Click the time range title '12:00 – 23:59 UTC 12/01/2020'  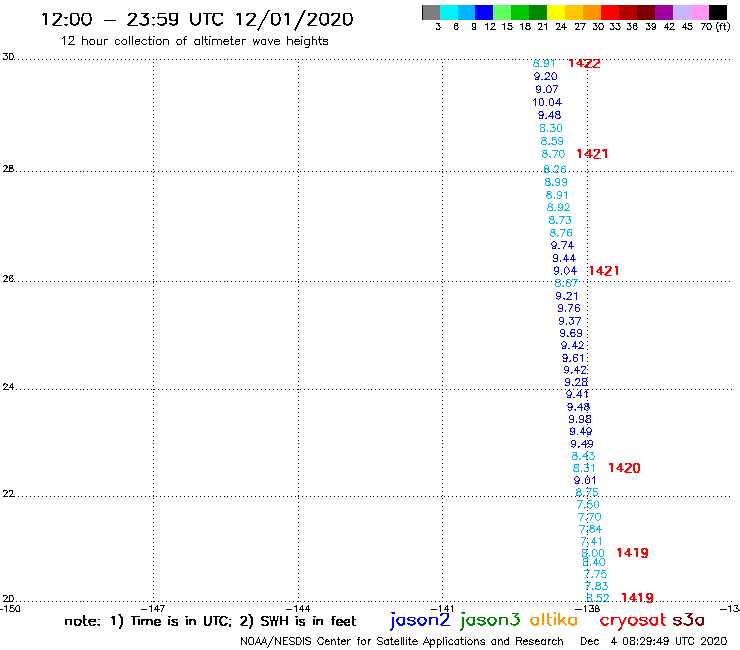pos(197,20)
